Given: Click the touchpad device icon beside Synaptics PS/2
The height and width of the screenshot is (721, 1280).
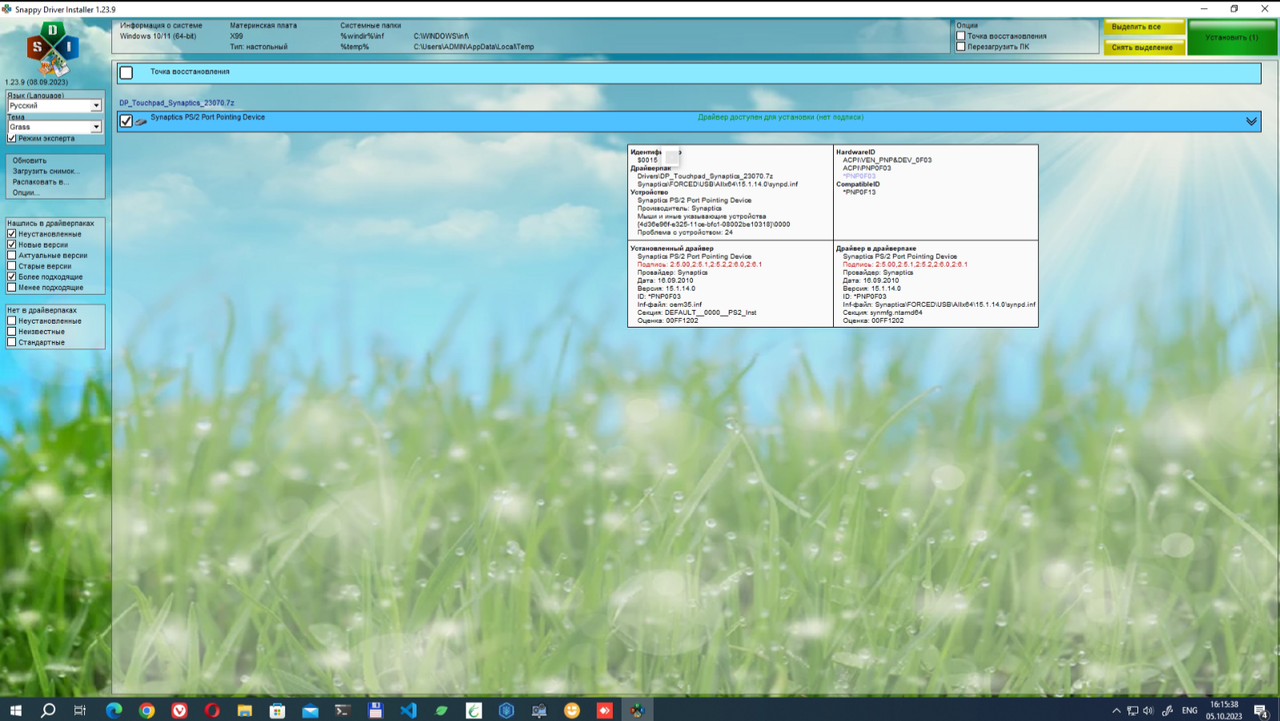Looking at the screenshot, I should click(x=141, y=121).
